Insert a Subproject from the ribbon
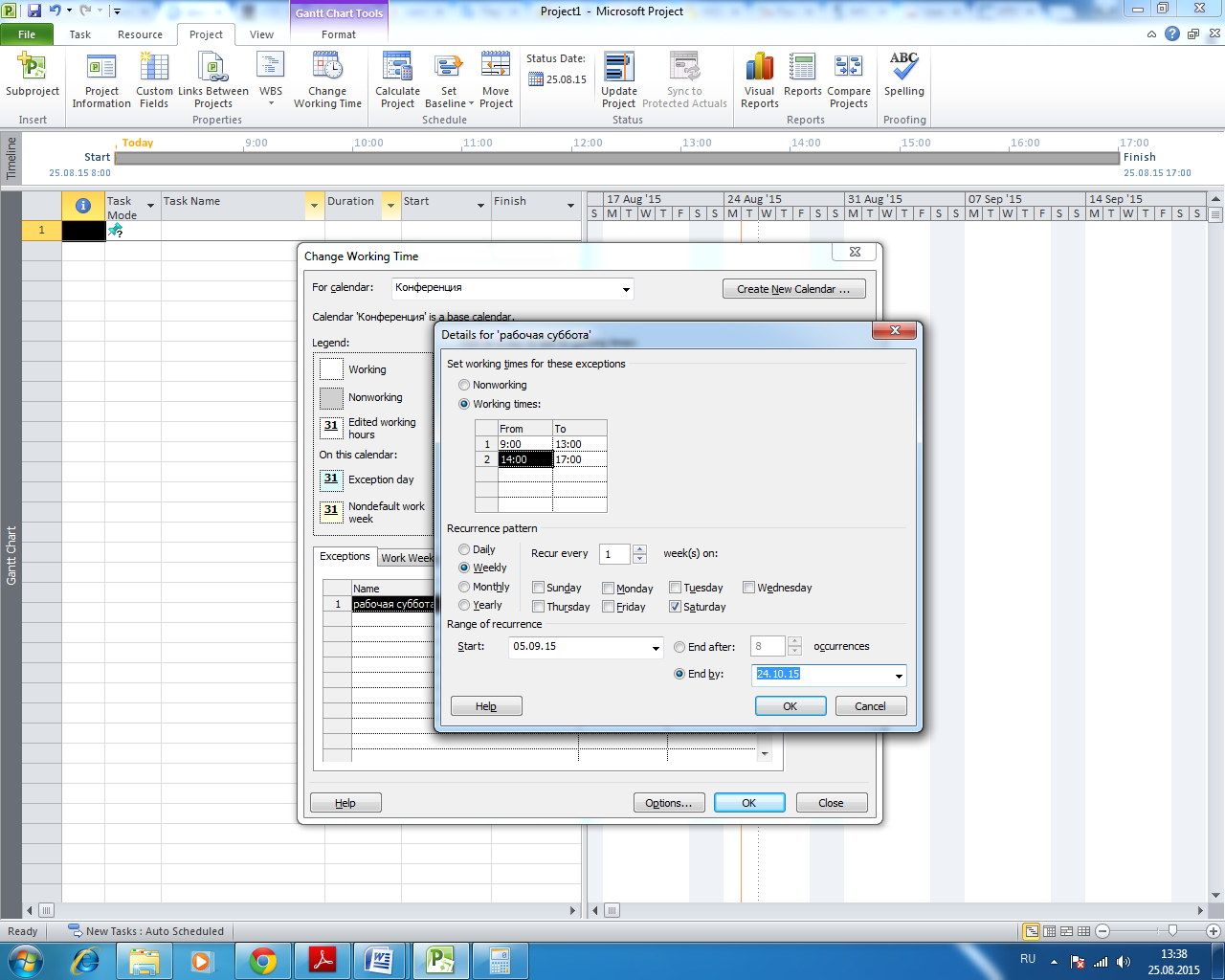This screenshot has width=1225, height=980. point(33,75)
